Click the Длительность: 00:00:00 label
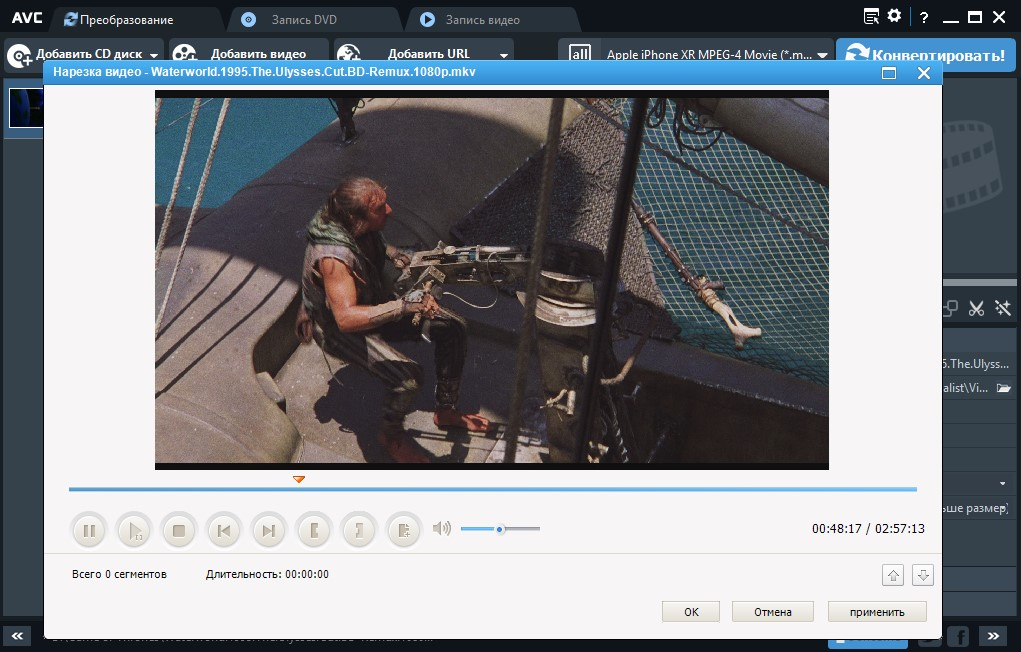Viewport: 1021px width, 652px height. (267, 574)
